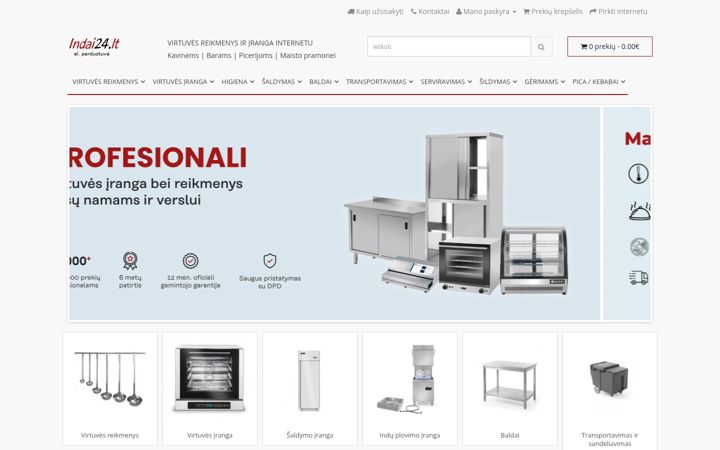Image resolution: width=720 pixels, height=450 pixels.
Task: Open the 'Gėrimams' menu
Action: [545, 82]
